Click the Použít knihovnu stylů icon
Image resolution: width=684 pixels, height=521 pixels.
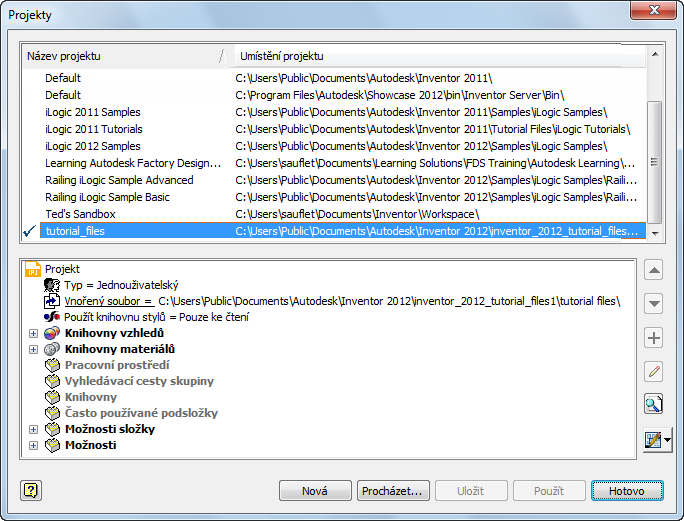click(51, 317)
